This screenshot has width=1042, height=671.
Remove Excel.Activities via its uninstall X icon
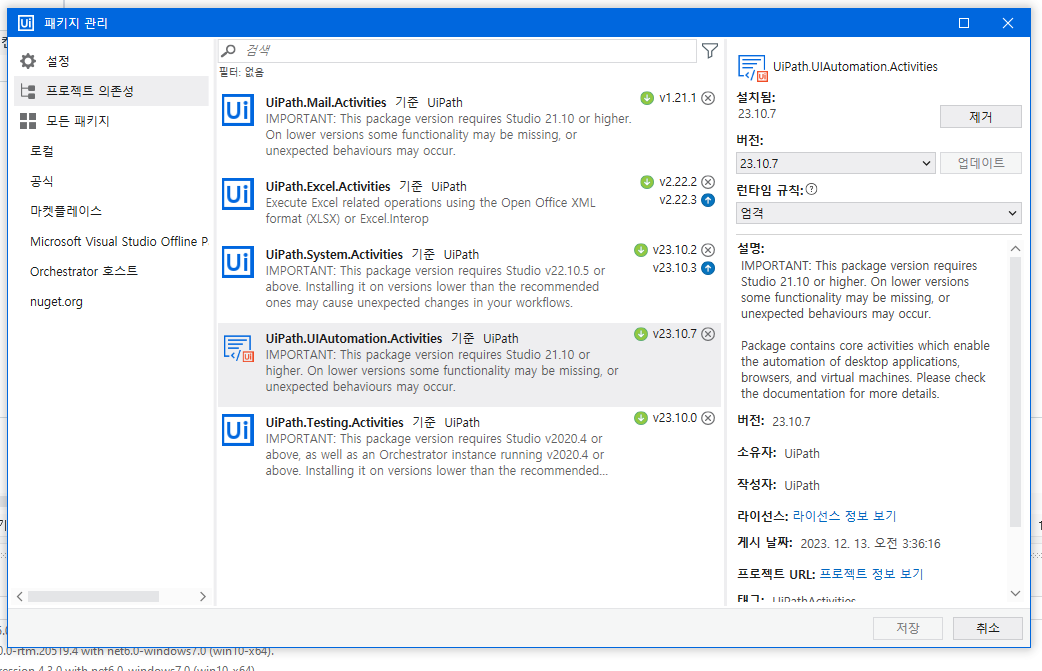point(708,182)
